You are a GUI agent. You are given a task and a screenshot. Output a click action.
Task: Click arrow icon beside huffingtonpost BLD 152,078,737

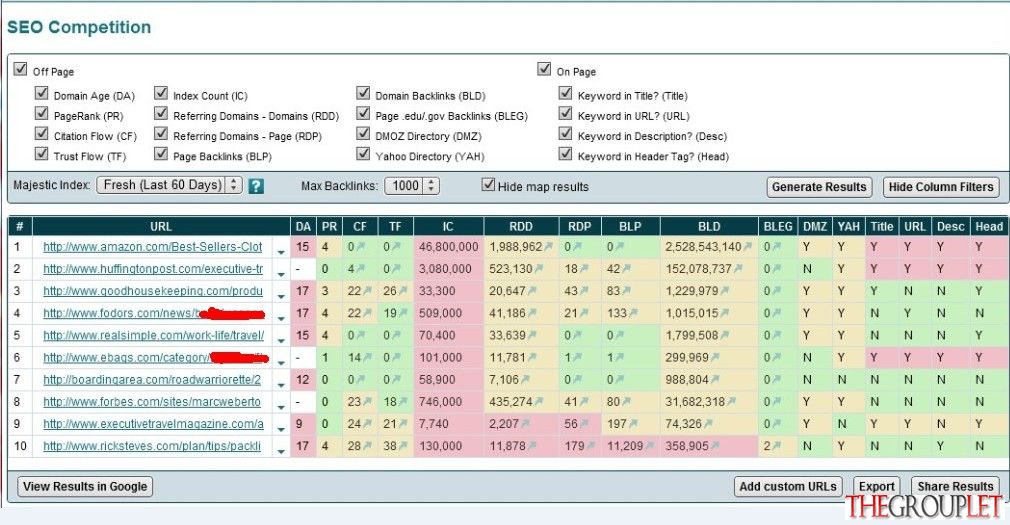tap(739, 269)
